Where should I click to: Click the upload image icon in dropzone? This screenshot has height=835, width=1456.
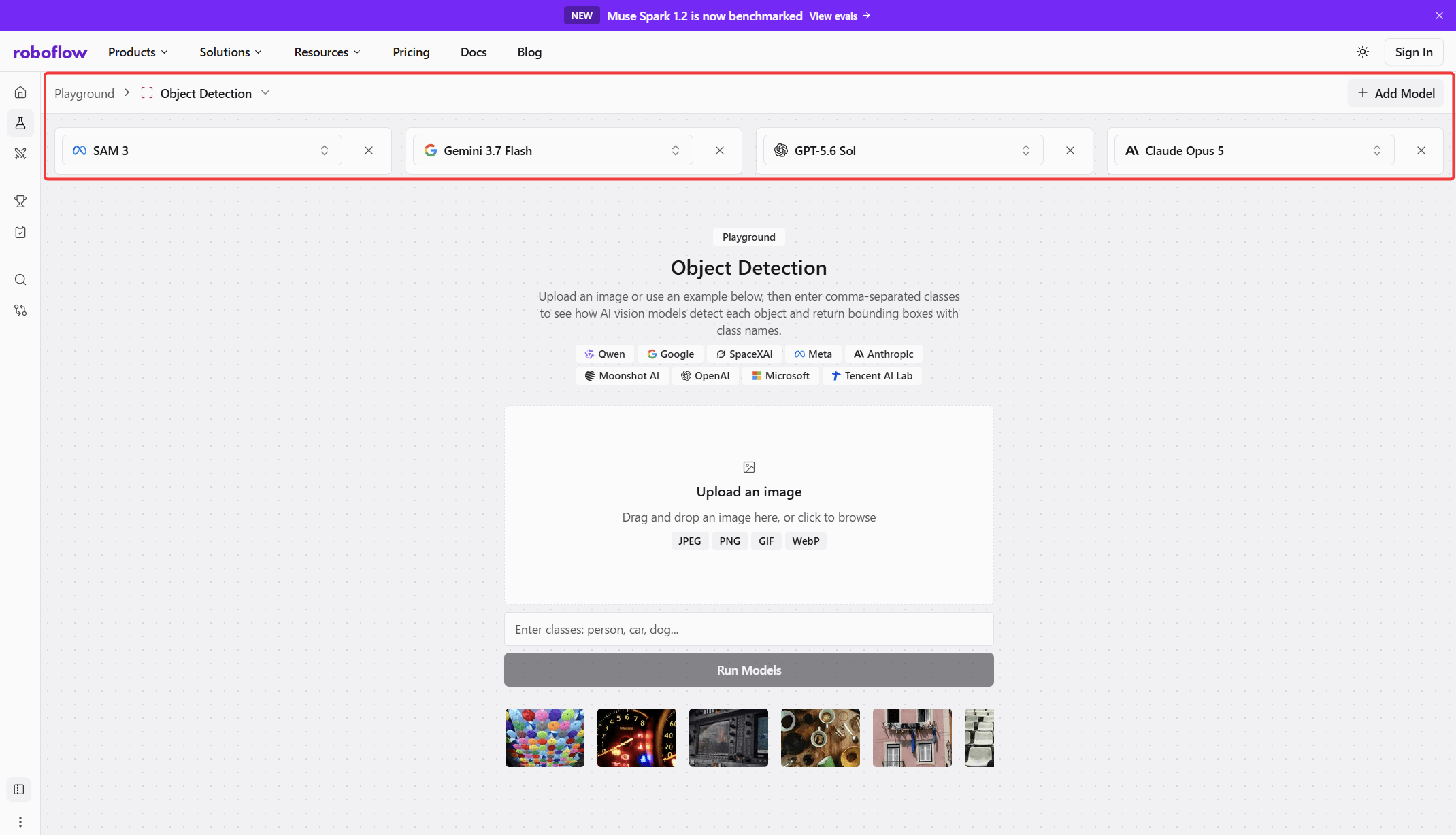[749, 467]
